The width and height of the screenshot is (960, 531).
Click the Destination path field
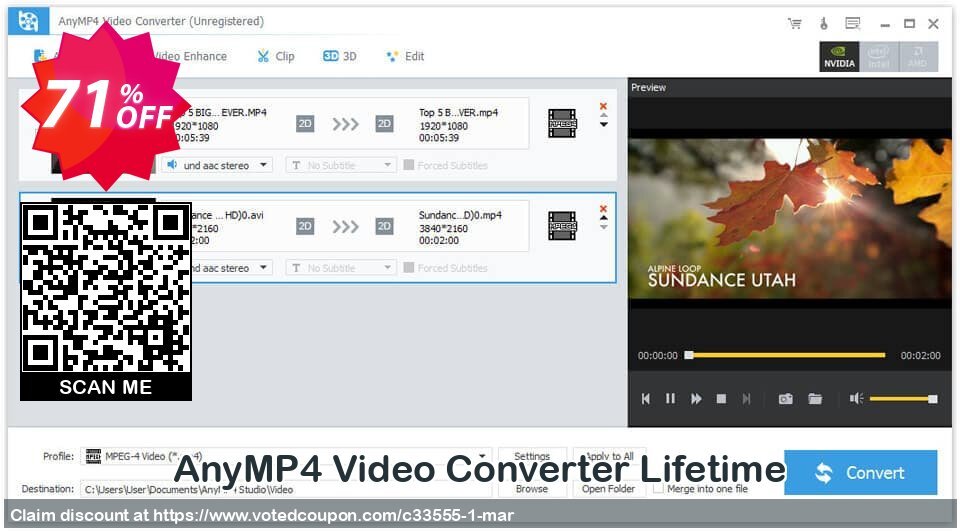(x=286, y=489)
